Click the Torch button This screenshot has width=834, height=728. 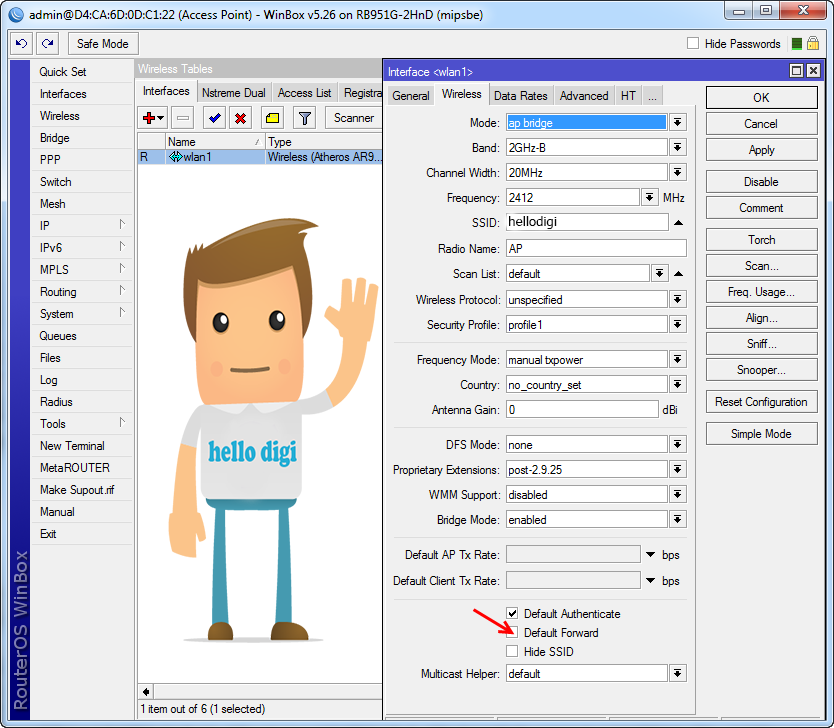(761, 240)
